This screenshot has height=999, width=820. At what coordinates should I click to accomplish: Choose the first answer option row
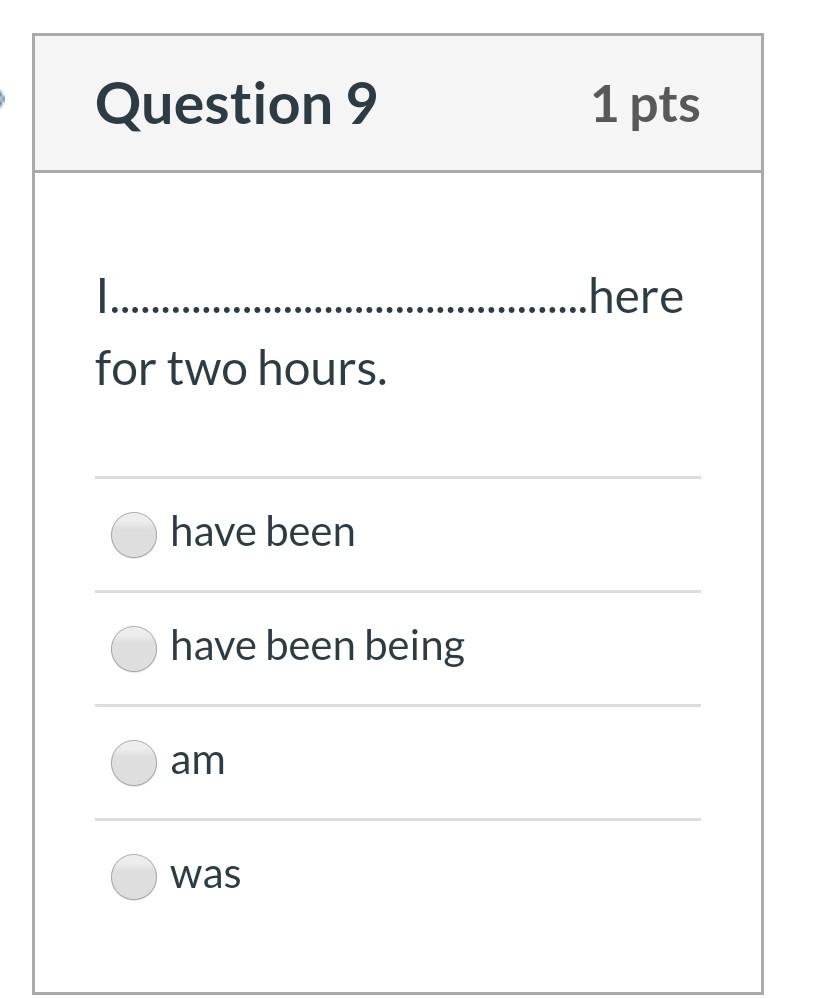(x=398, y=532)
